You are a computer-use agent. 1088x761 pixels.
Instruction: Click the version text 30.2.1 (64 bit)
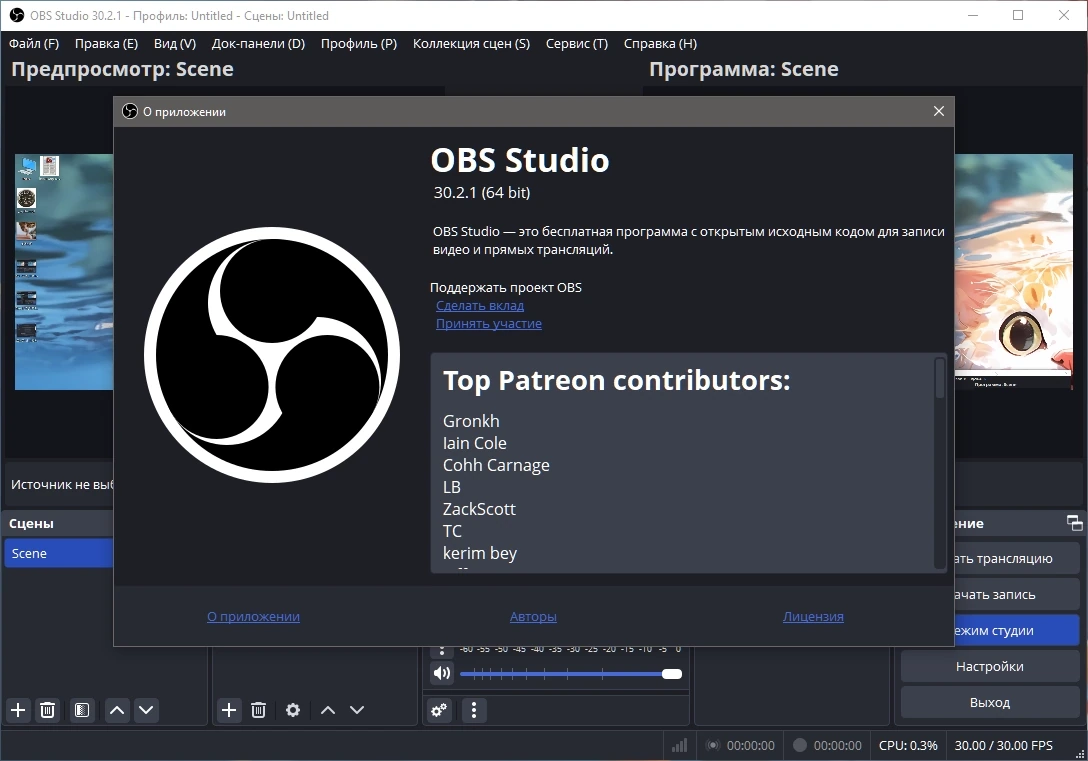(482, 193)
